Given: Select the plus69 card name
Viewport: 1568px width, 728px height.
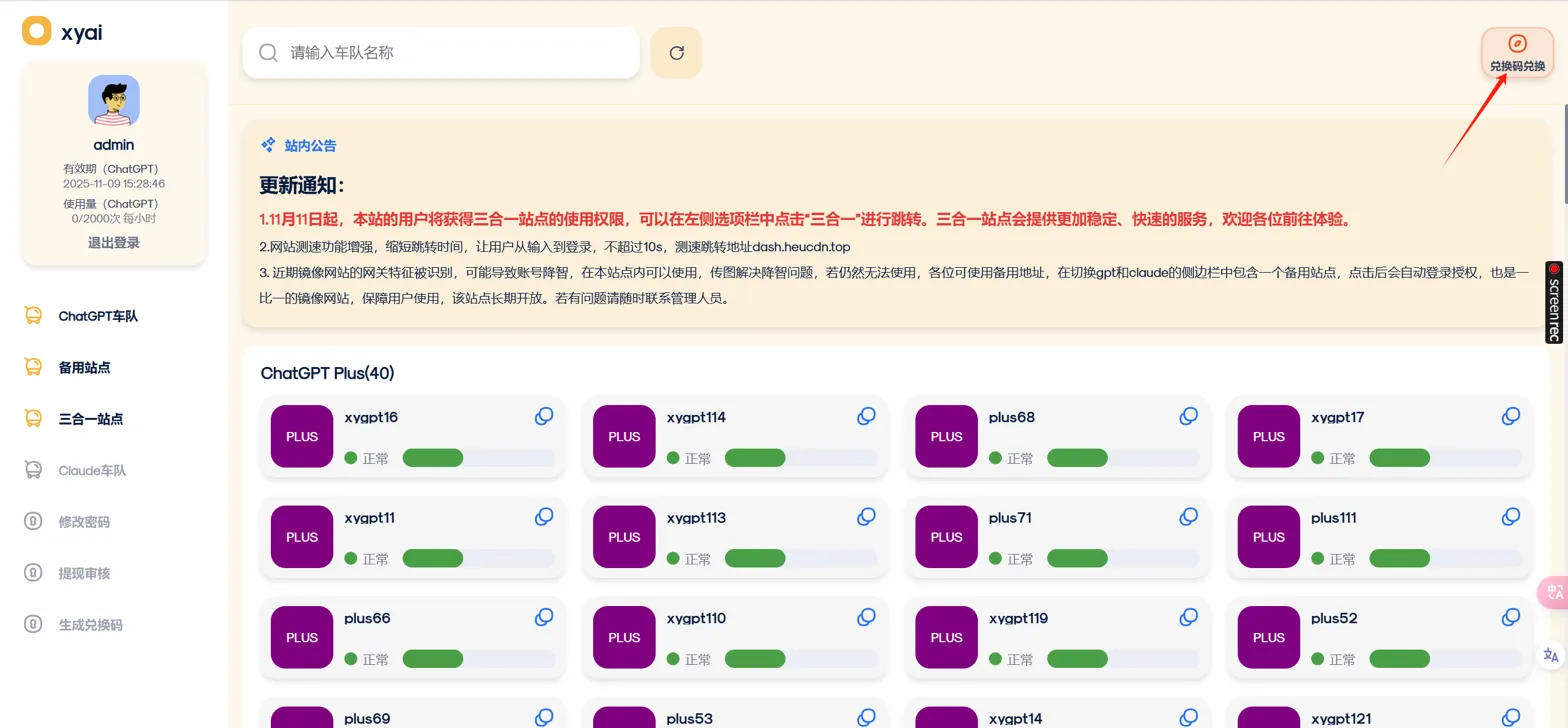Looking at the screenshot, I should tap(367, 718).
